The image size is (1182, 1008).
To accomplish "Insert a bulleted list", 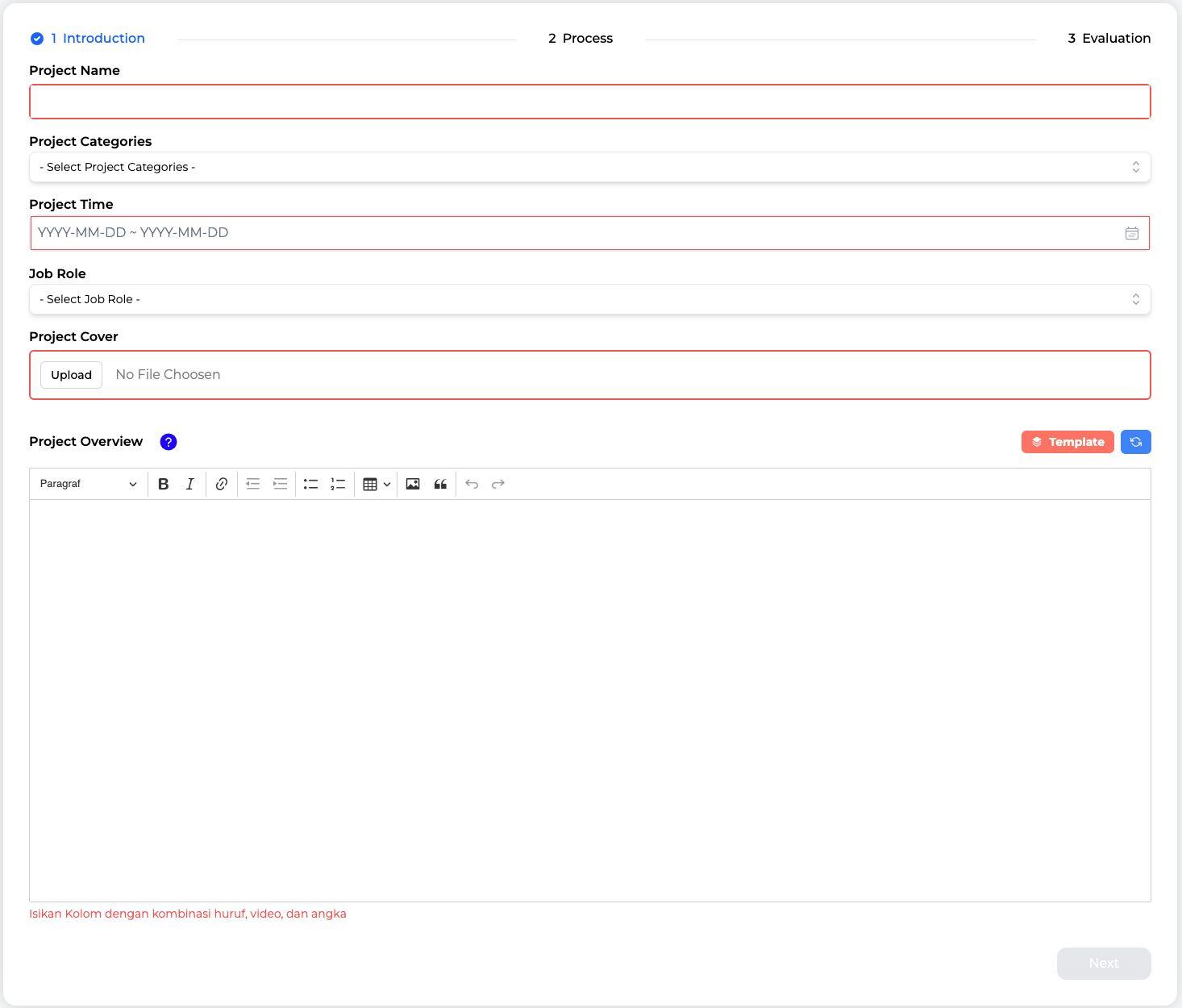I will pos(310,484).
